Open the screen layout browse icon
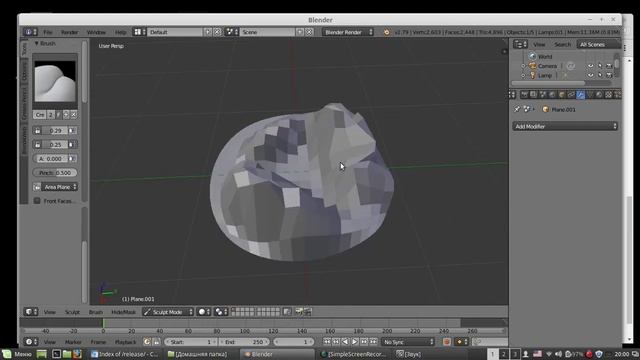This screenshot has height=360, width=640. (x=140, y=32)
